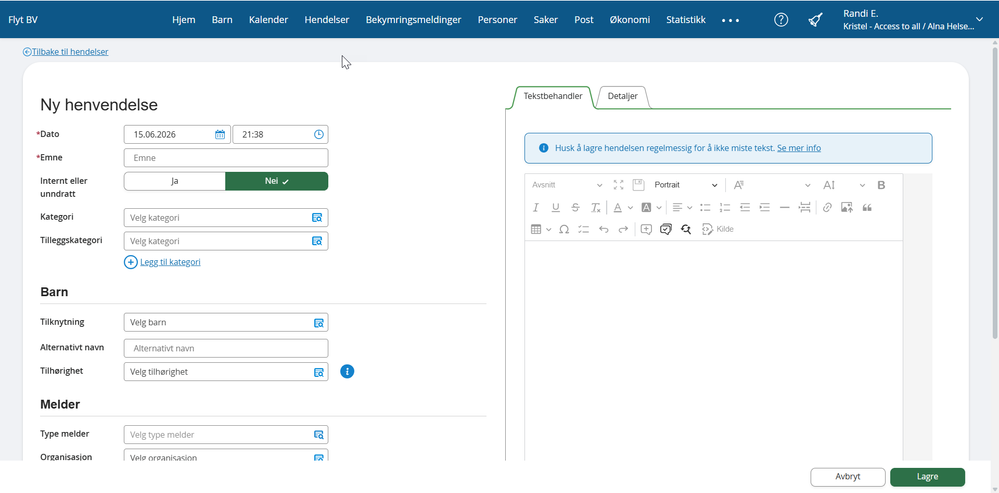Insert a page break
The height and width of the screenshot is (493, 999).
click(x=805, y=207)
